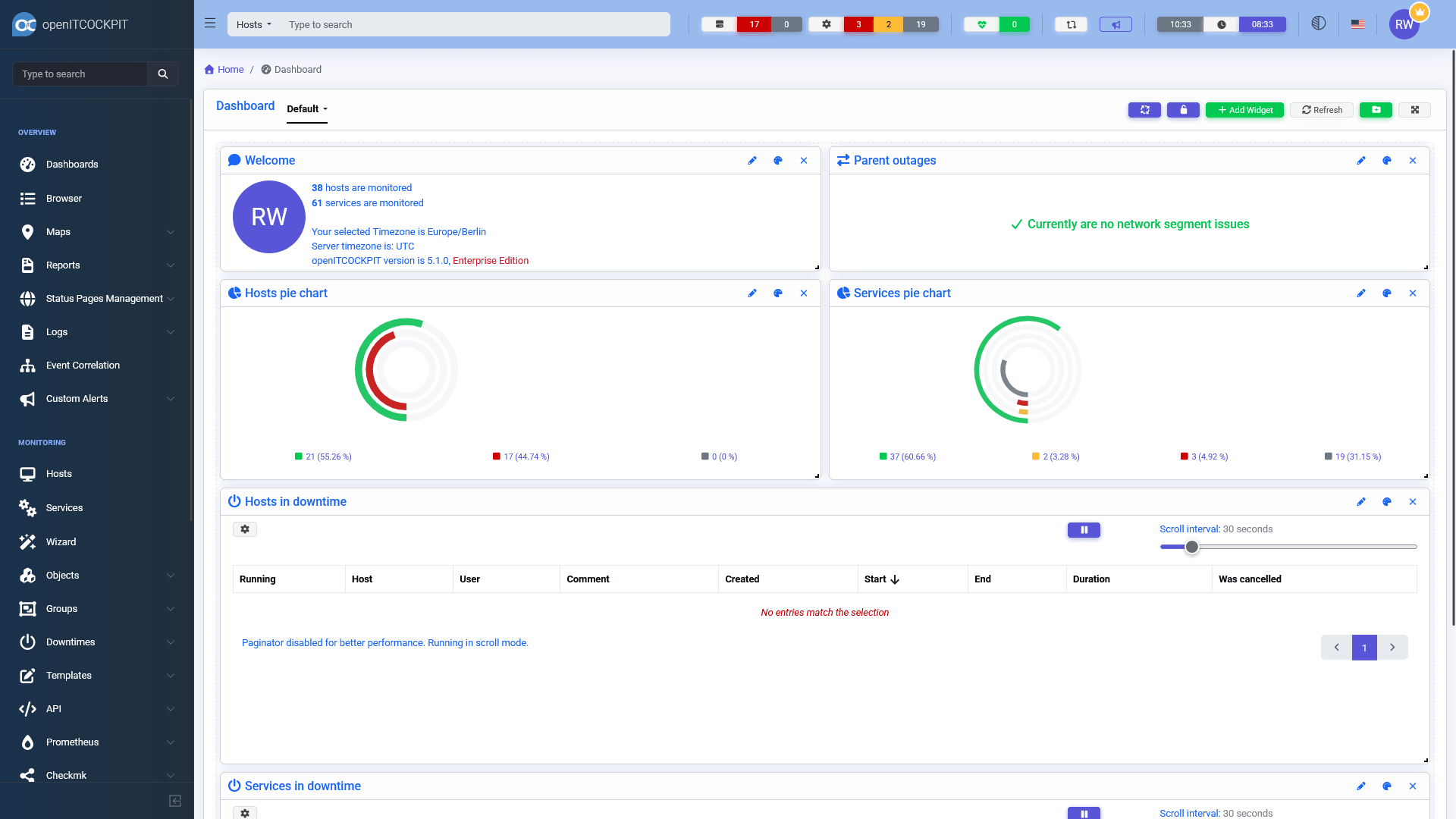
Task: Remove the Welcome widget
Action: [804, 161]
